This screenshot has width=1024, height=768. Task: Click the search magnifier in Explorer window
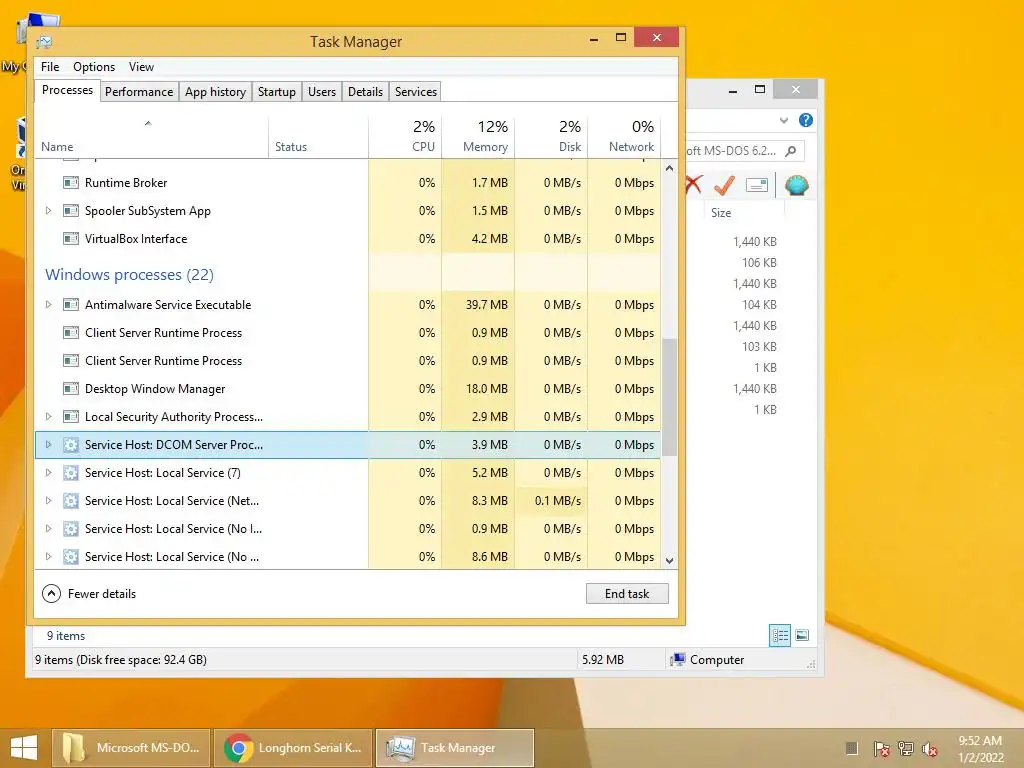pyautogui.click(x=791, y=151)
